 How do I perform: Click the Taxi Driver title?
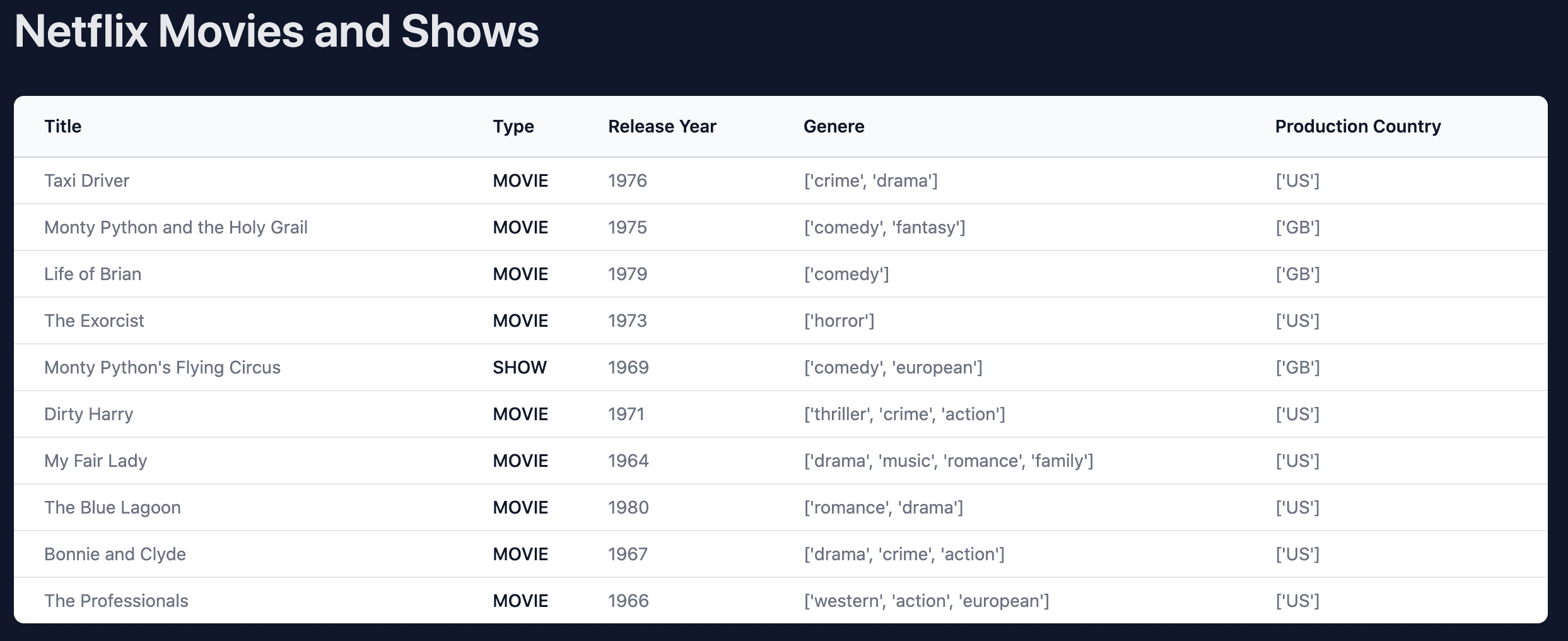pyautogui.click(x=86, y=180)
